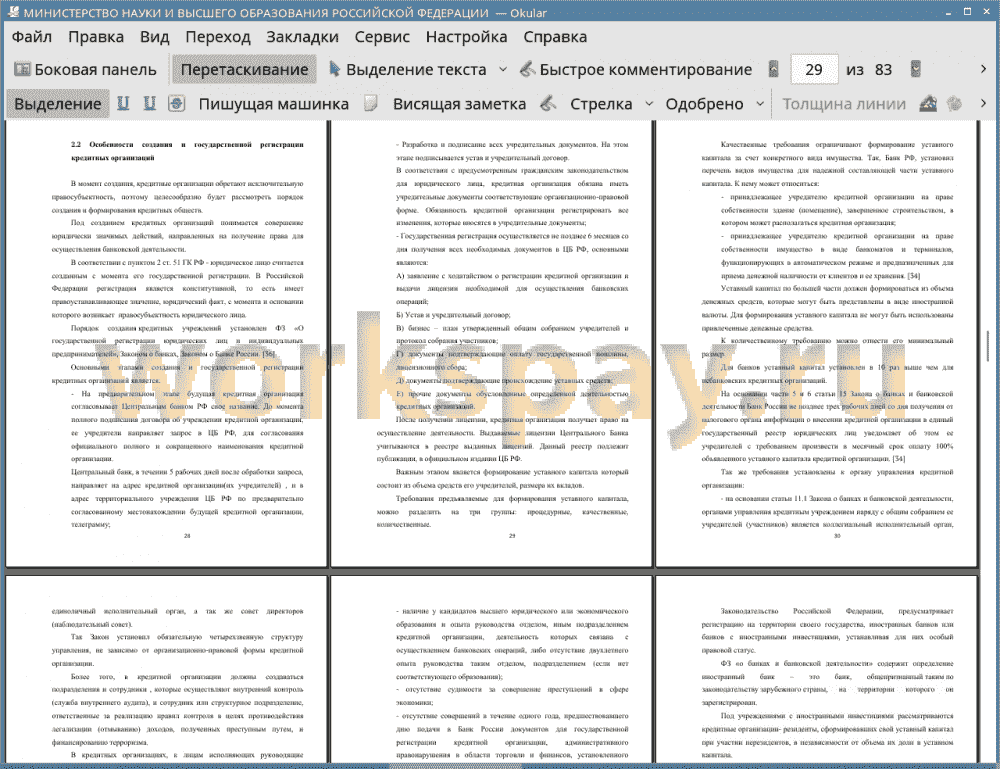The height and width of the screenshot is (769, 1000).
Task: Click the Толщина линии line width option
Action: tap(844, 104)
